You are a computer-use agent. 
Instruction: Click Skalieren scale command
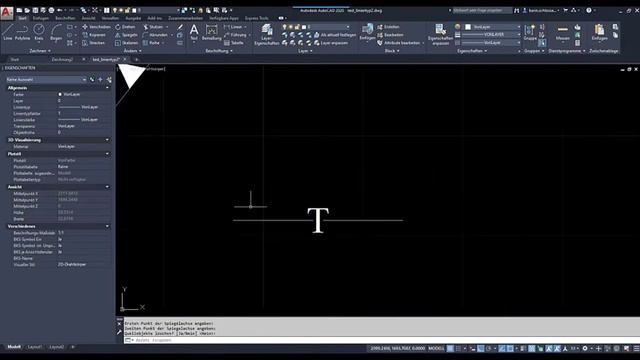127,43
